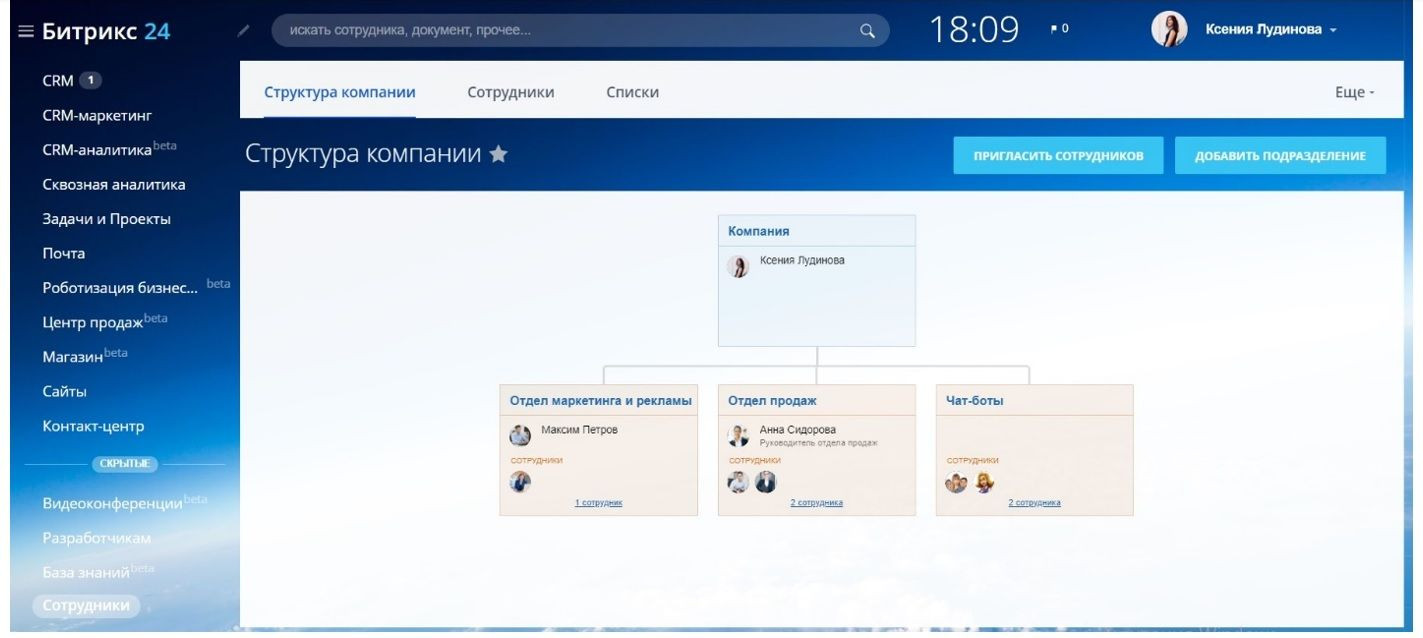Image resolution: width=1423 pixels, height=638 pixels.
Task: Click the pencil edit icon in the header
Action: (243, 31)
